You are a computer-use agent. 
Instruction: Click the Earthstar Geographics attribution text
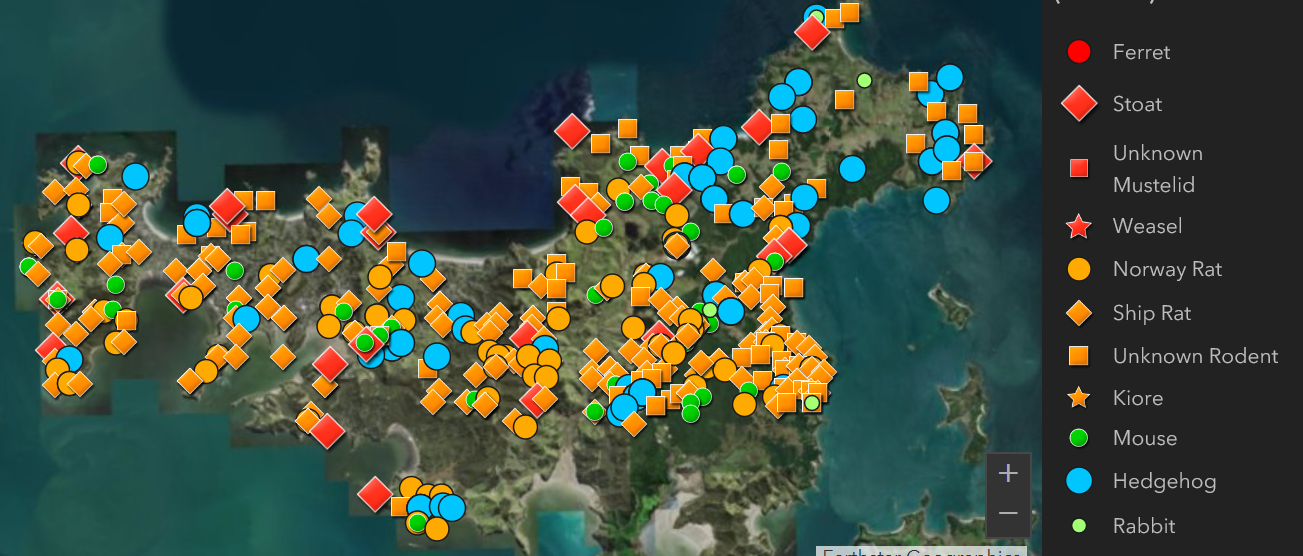tap(920, 553)
